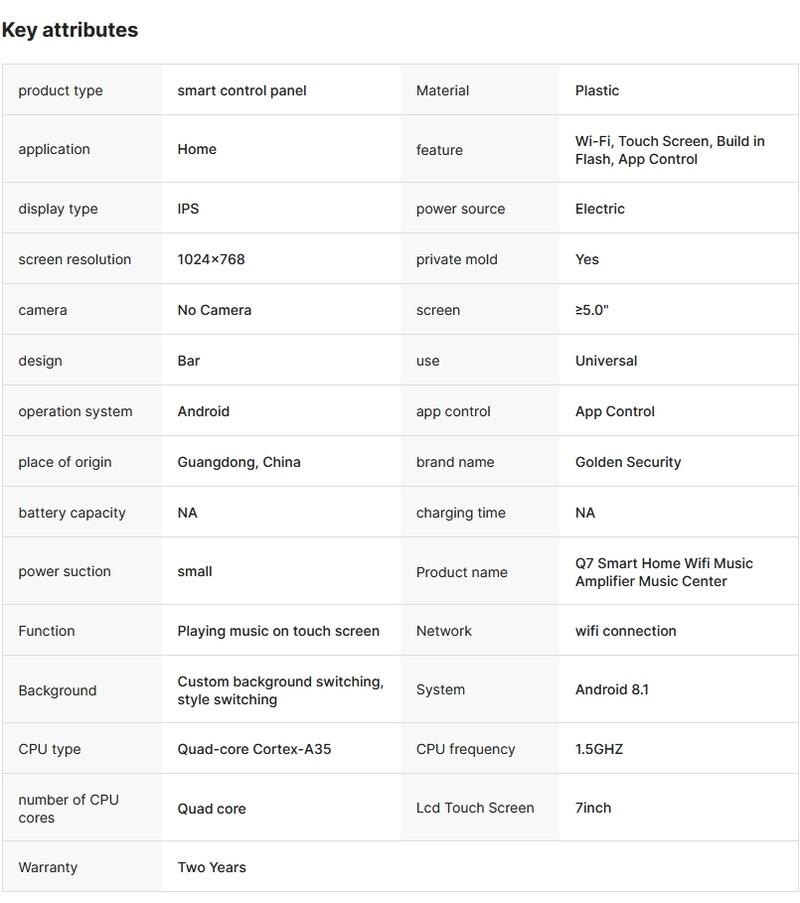The height and width of the screenshot is (903, 800).
Task: Select the 'Guangdong, China' origin value
Action: (x=239, y=462)
